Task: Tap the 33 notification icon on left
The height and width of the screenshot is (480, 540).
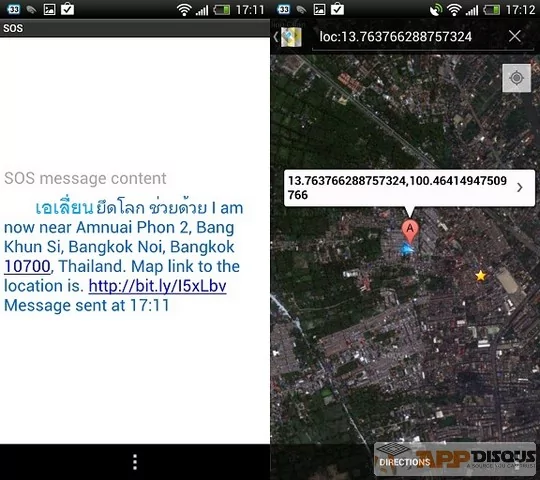Action: click(13, 9)
